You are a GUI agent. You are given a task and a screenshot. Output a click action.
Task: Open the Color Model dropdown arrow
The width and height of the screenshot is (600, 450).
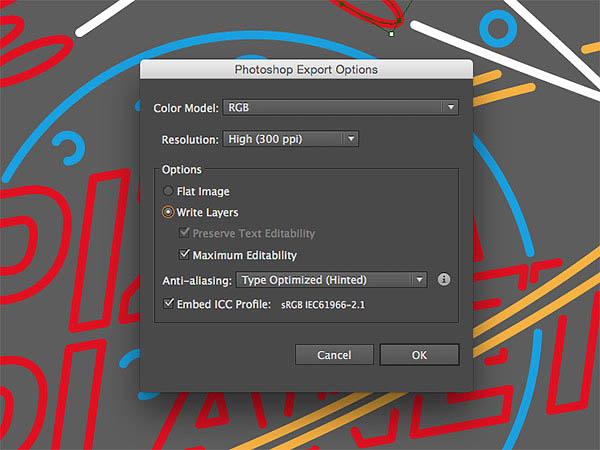(x=451, y=107)
